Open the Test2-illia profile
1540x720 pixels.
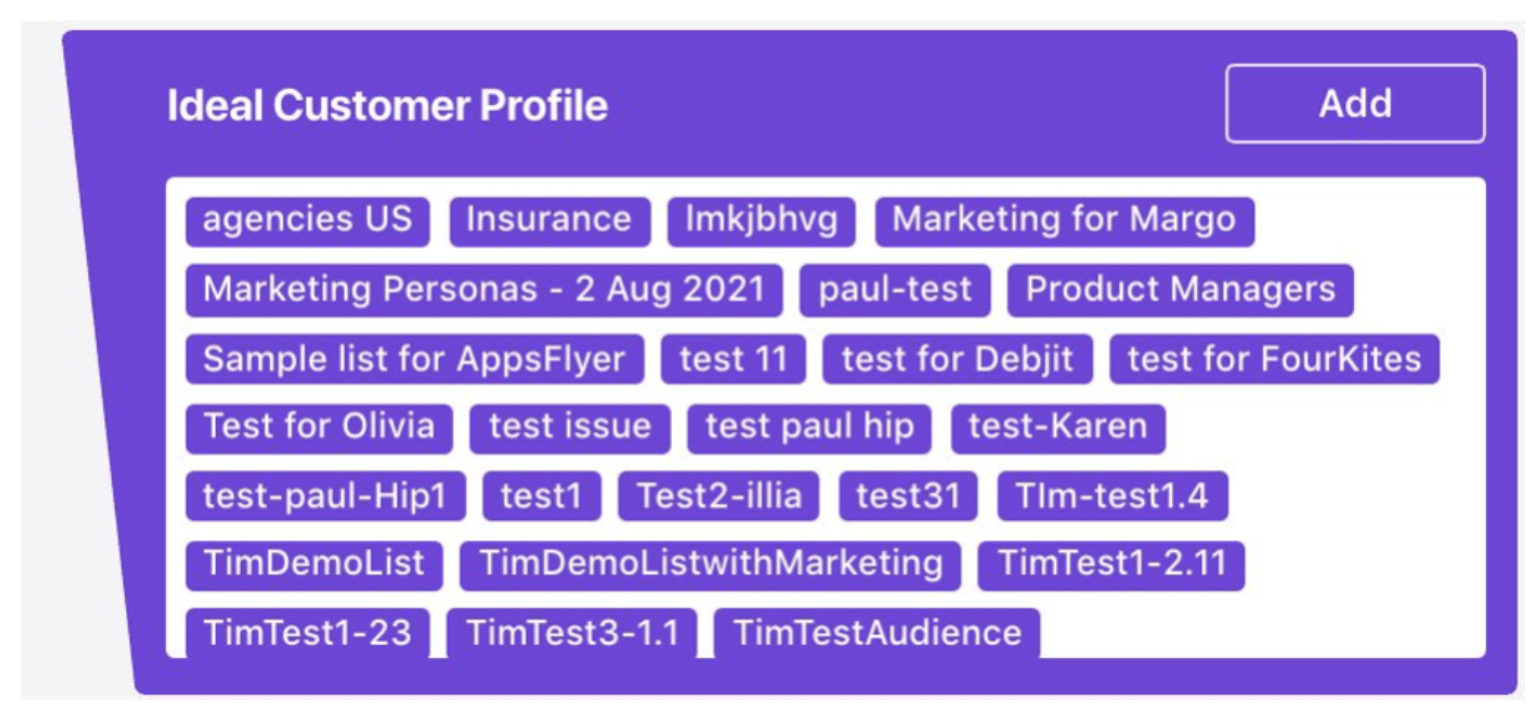coord(719,495)
